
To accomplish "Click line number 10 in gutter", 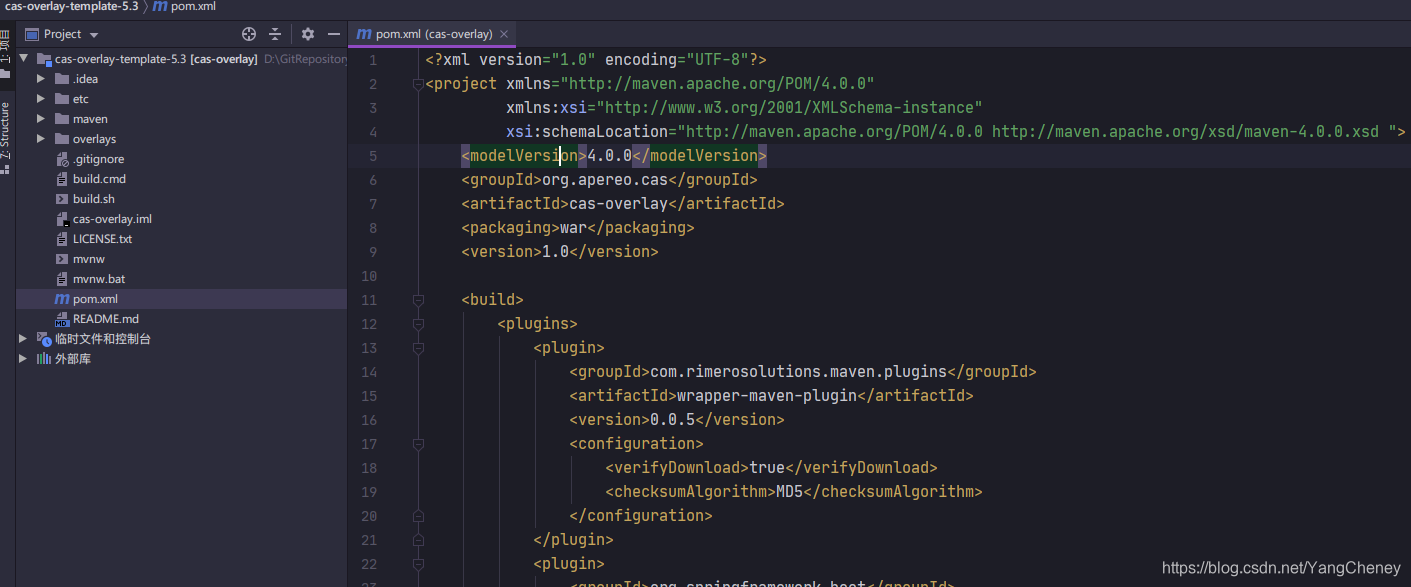I will click(368, 276).
